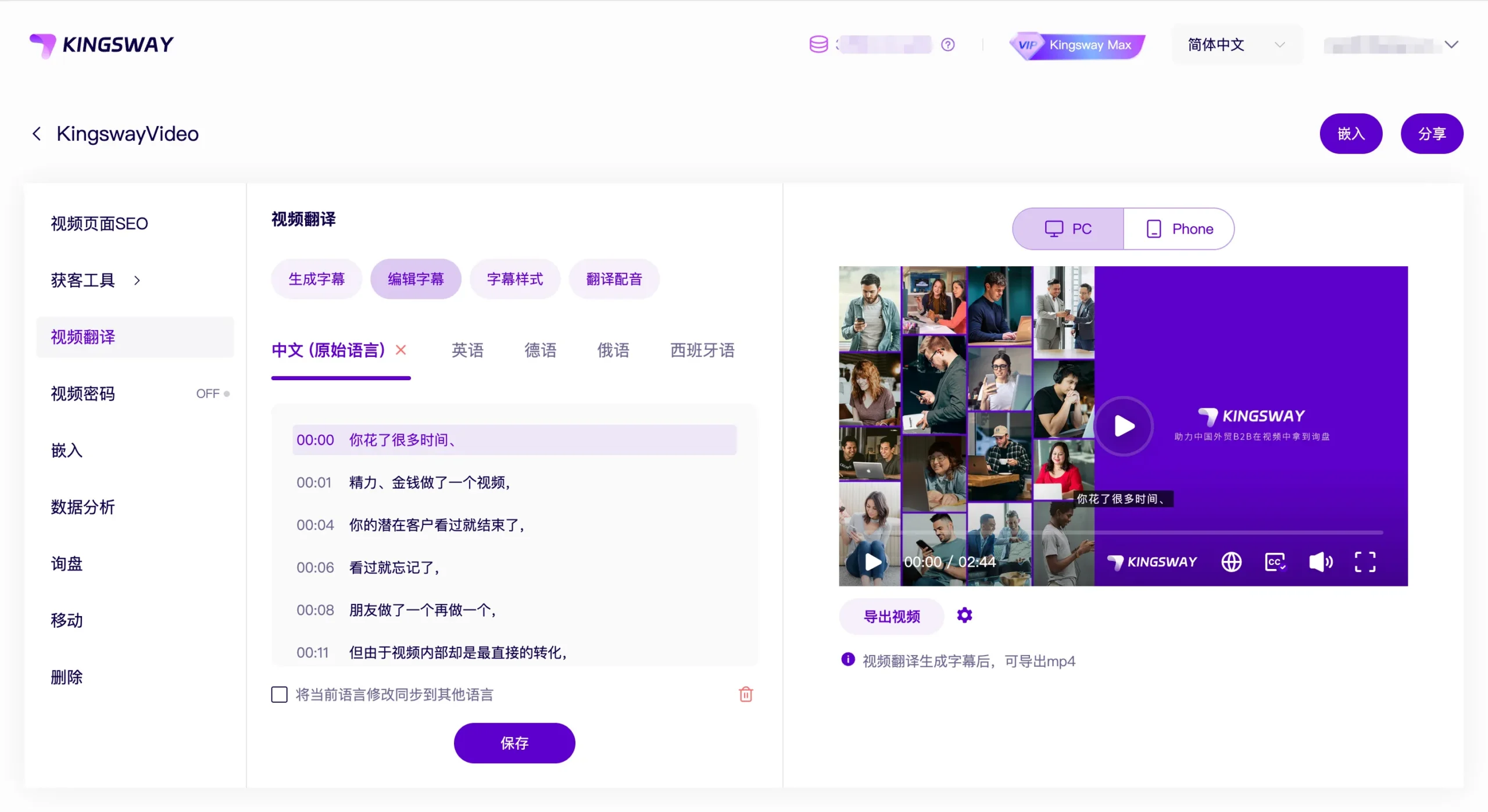Click the Kingsway watermark logo in player bar
This screenshot has height=812, width=1488.
point(1152,562)
